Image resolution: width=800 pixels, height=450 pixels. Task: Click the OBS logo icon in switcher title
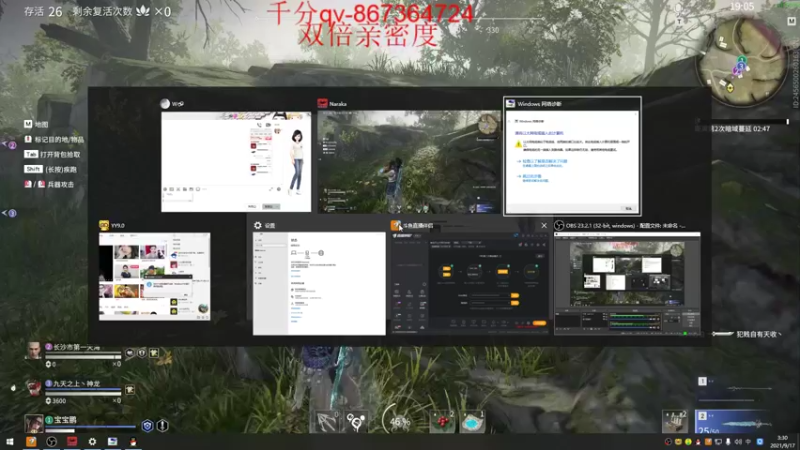pyautogui.click(x=559, y=226)
